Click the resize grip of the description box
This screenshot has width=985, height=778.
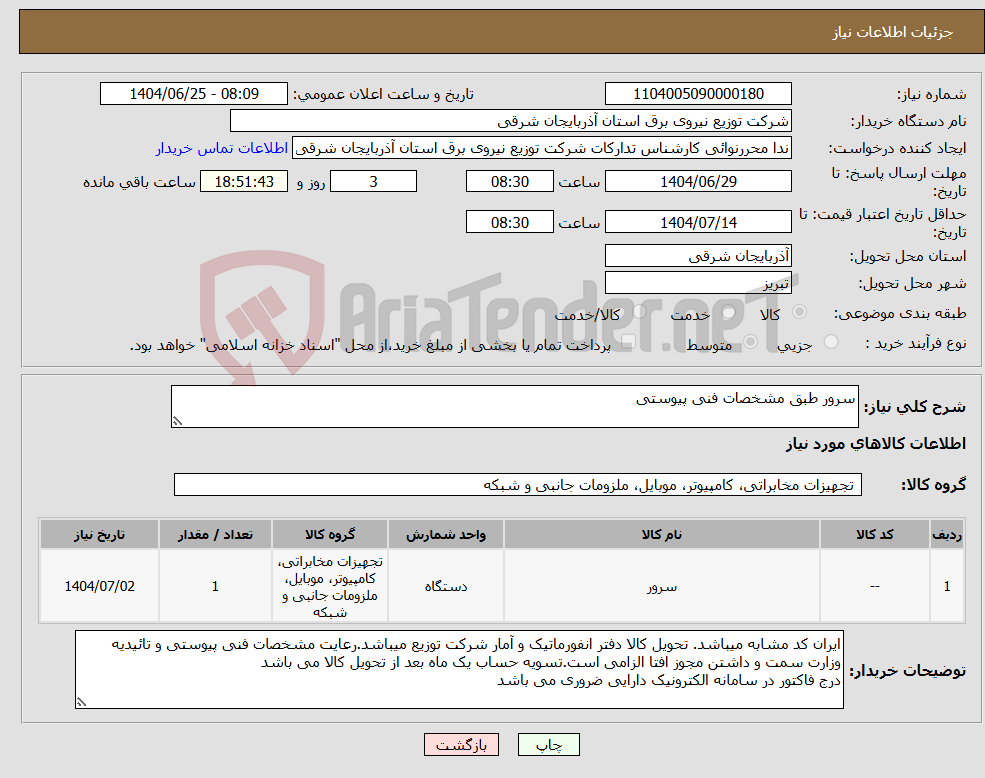[x=178, y=422]
